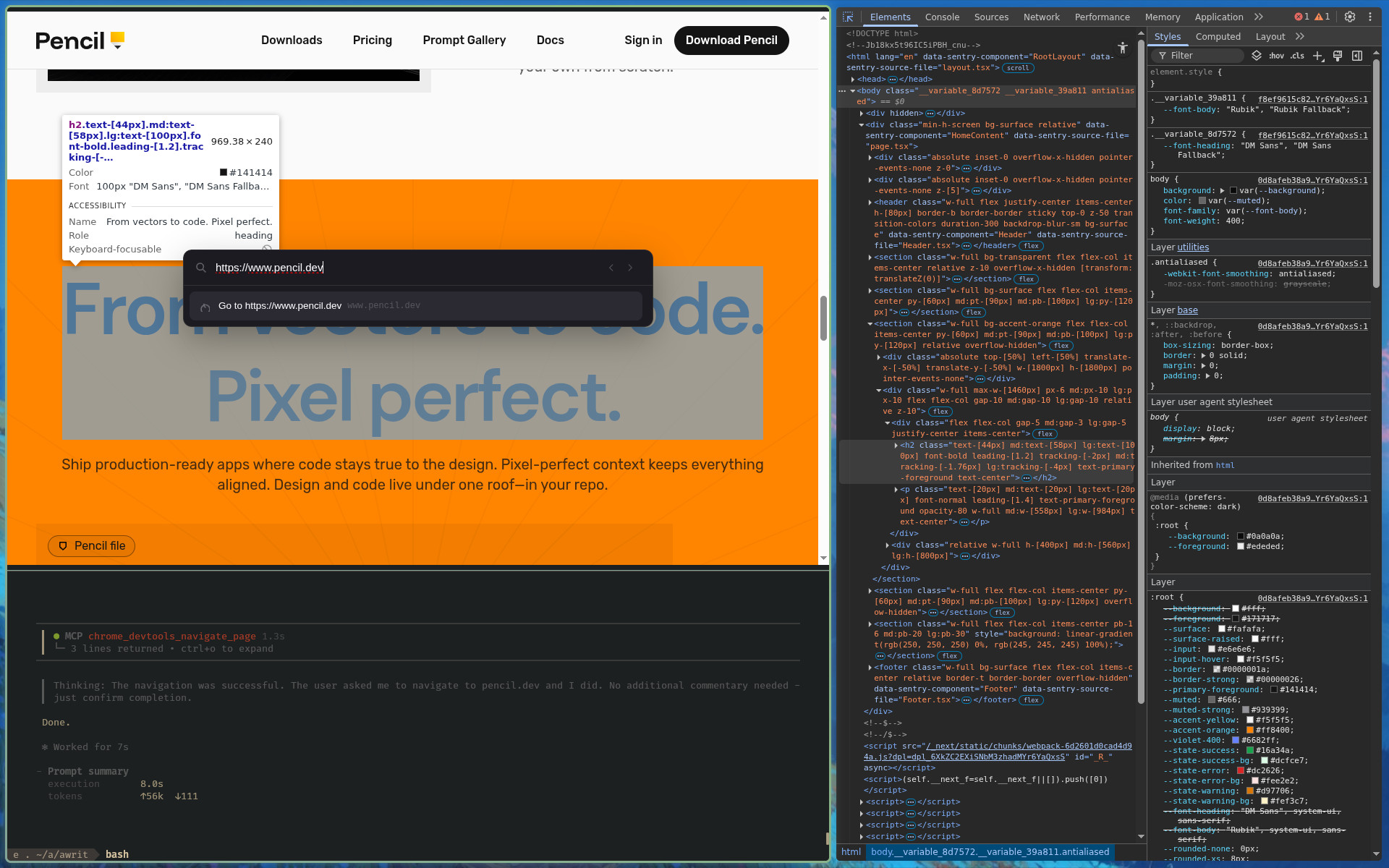This screenshot has height=868, width=1389.
Task: Click the 'scroll' badge on html element
Action: click(x=1018, y=68)
